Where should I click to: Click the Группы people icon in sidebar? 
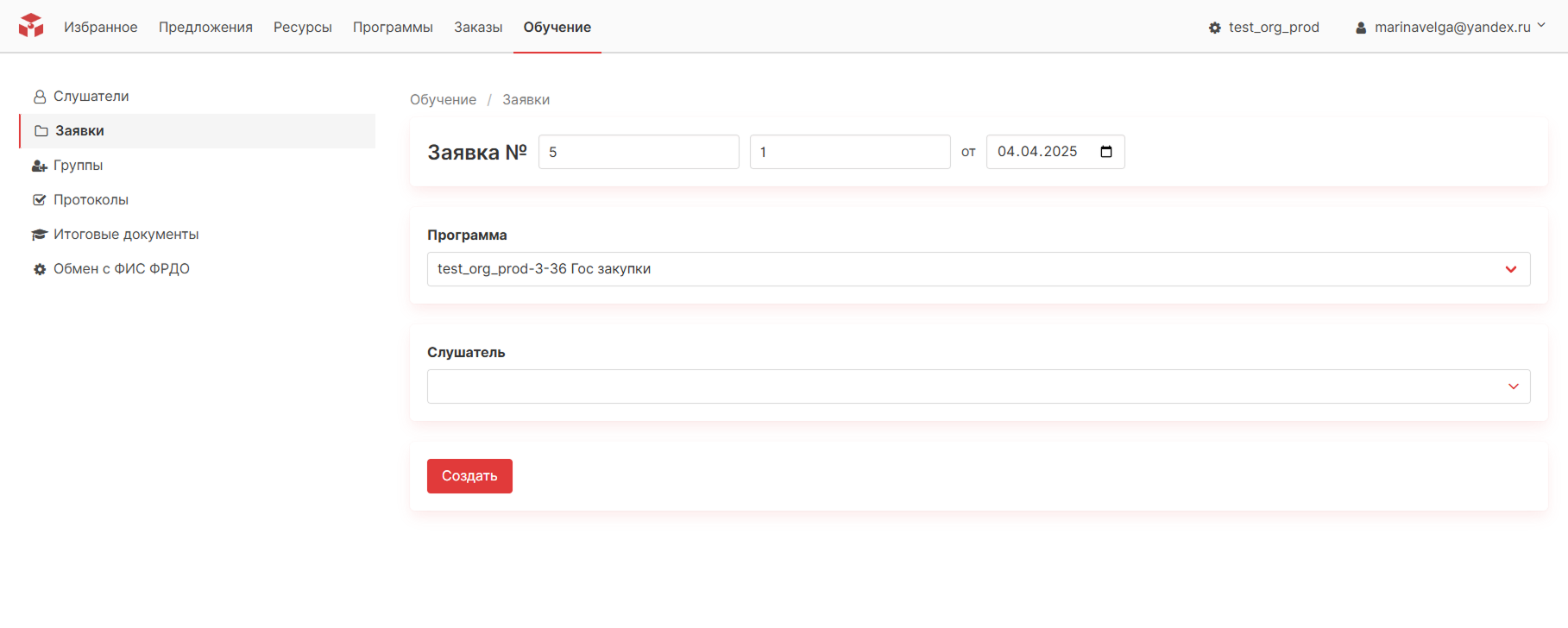point(40,166)
